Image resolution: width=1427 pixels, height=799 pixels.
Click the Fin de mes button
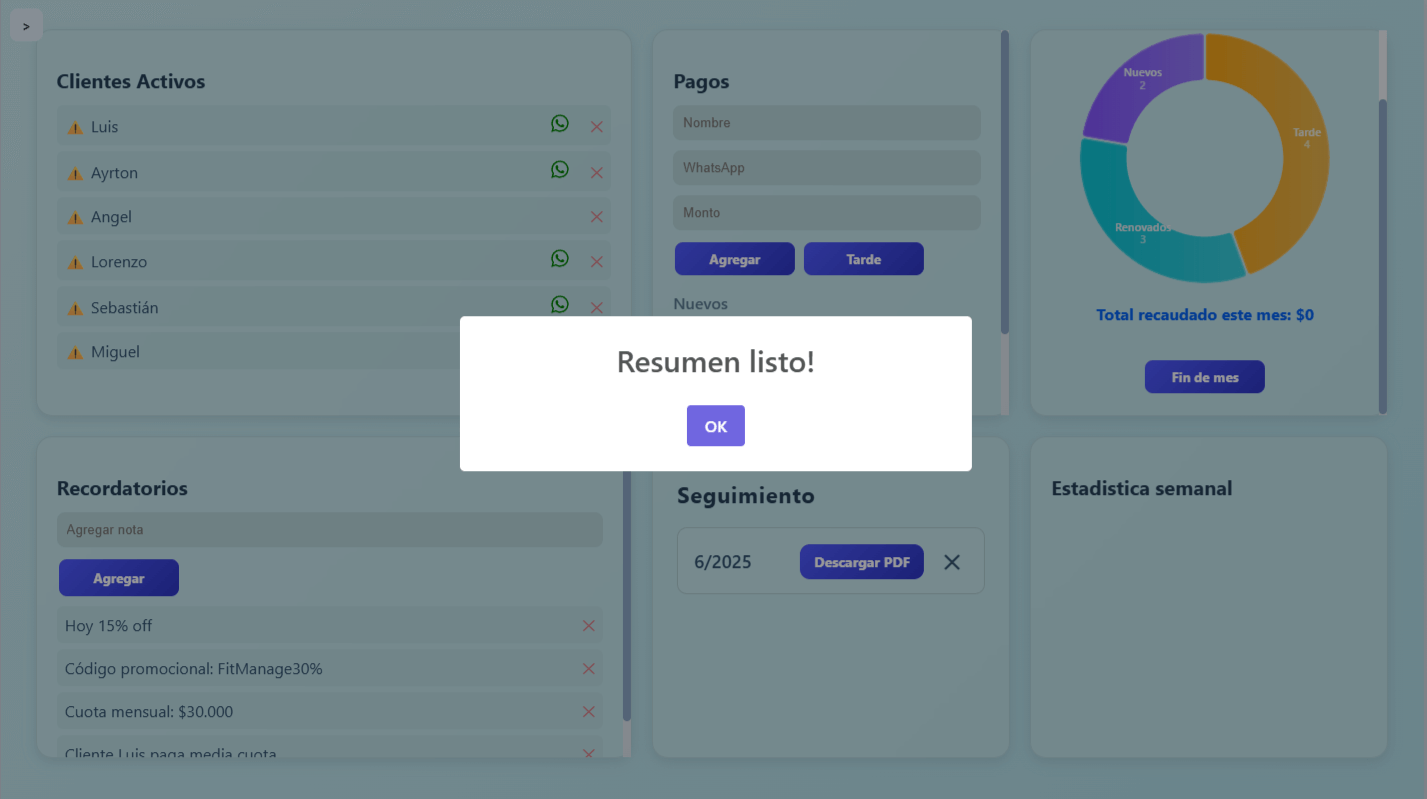pyautogui.click(x=1205, y=377)
